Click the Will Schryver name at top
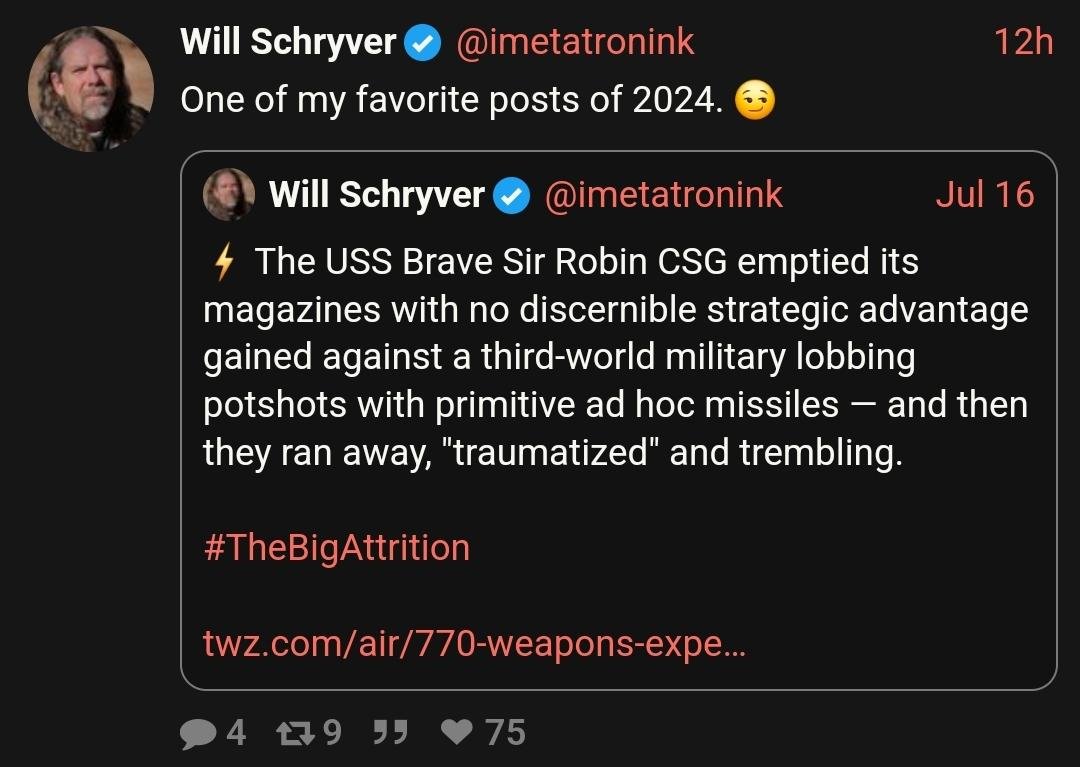The height and width of the screenshot is (767, 1080). (288, 42)
